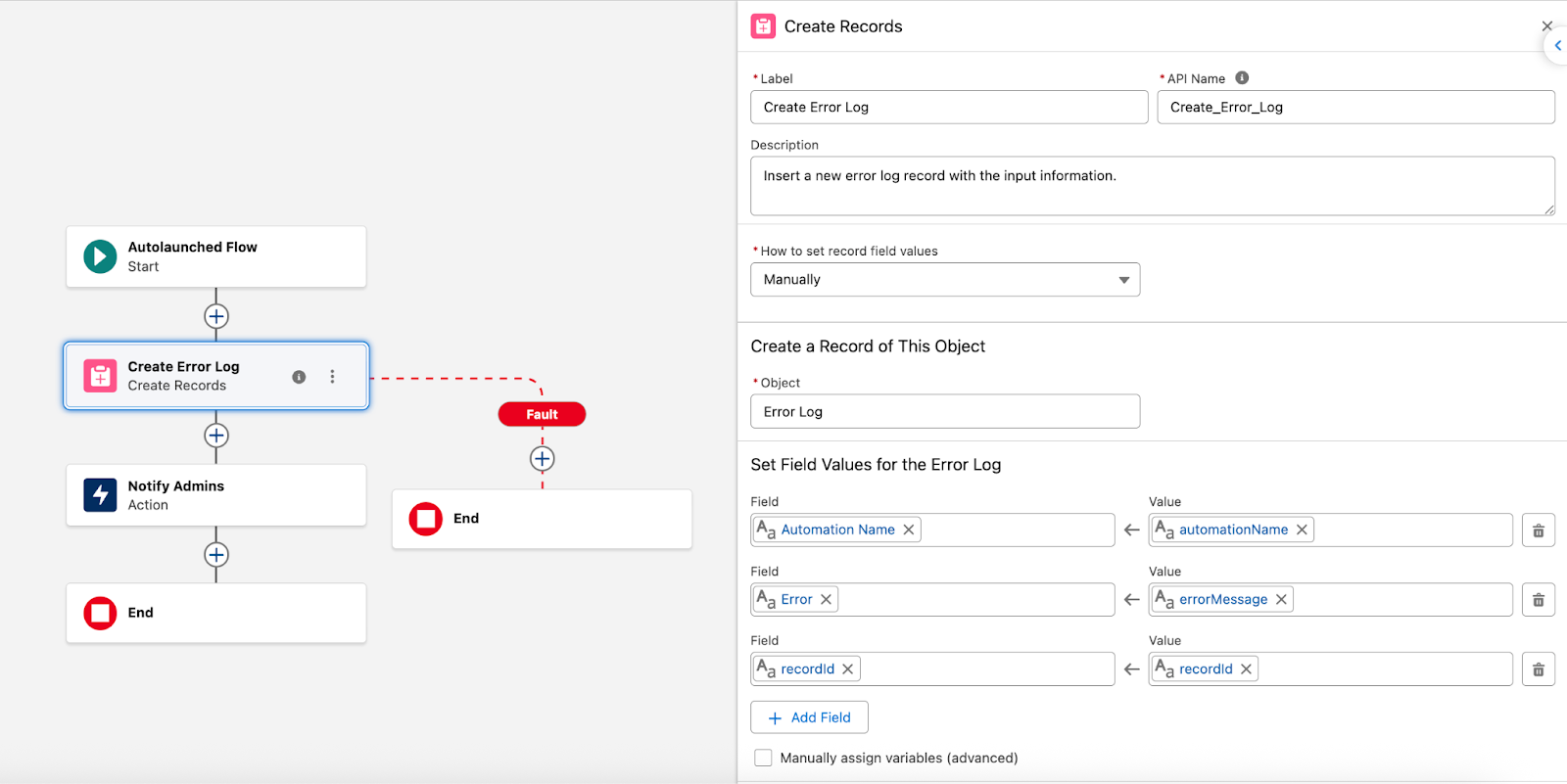Click the Object field showing Error Log
1567x784 pixels.
pyautogui.click(x=944, y=412)
